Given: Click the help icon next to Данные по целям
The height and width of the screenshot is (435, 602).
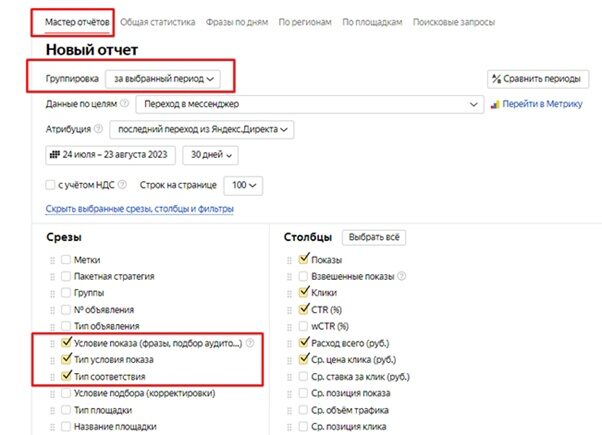Looking at the screenshot, I should point(125,103).
